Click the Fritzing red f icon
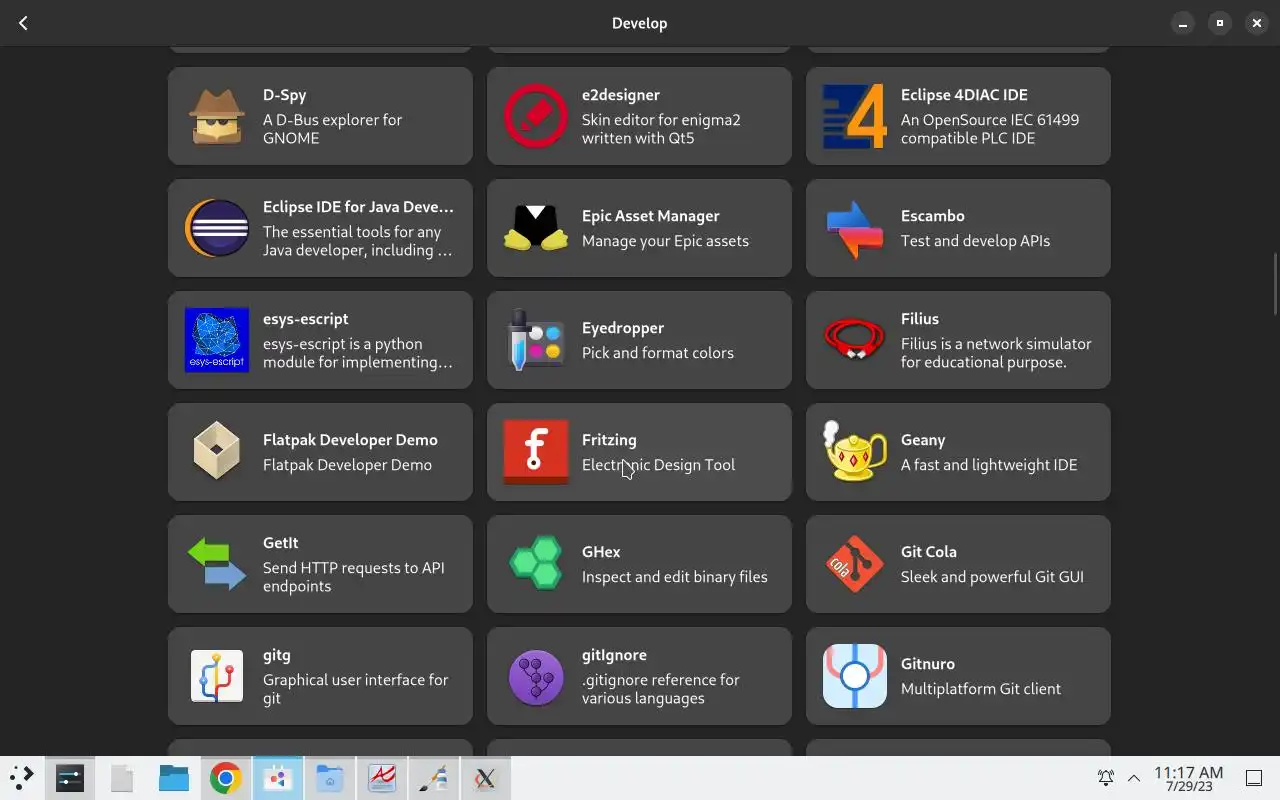Viewport: 1280px width, 800px height. [x=536, y=452]
